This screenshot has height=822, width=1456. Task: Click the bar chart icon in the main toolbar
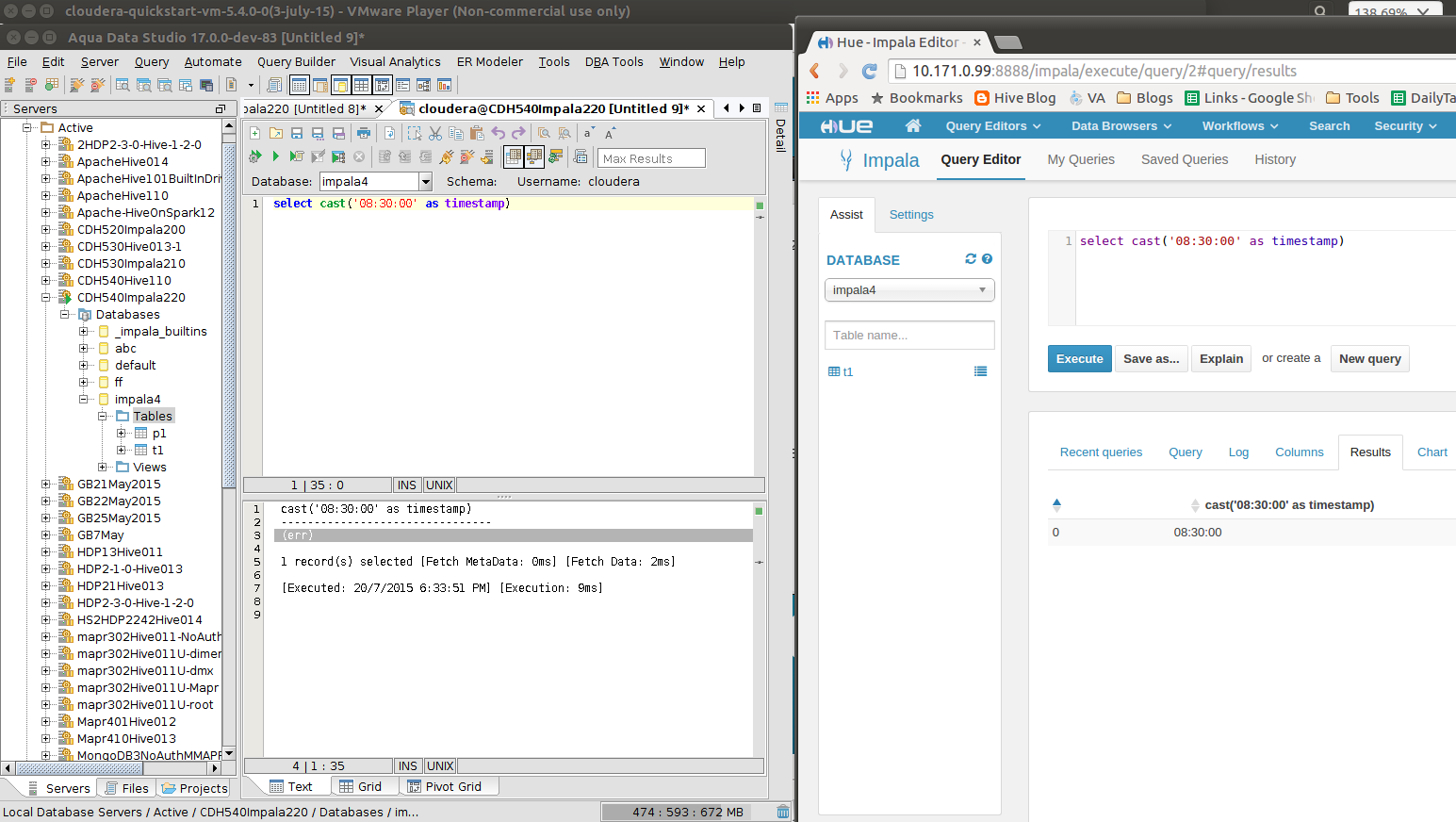coord(444,85)
